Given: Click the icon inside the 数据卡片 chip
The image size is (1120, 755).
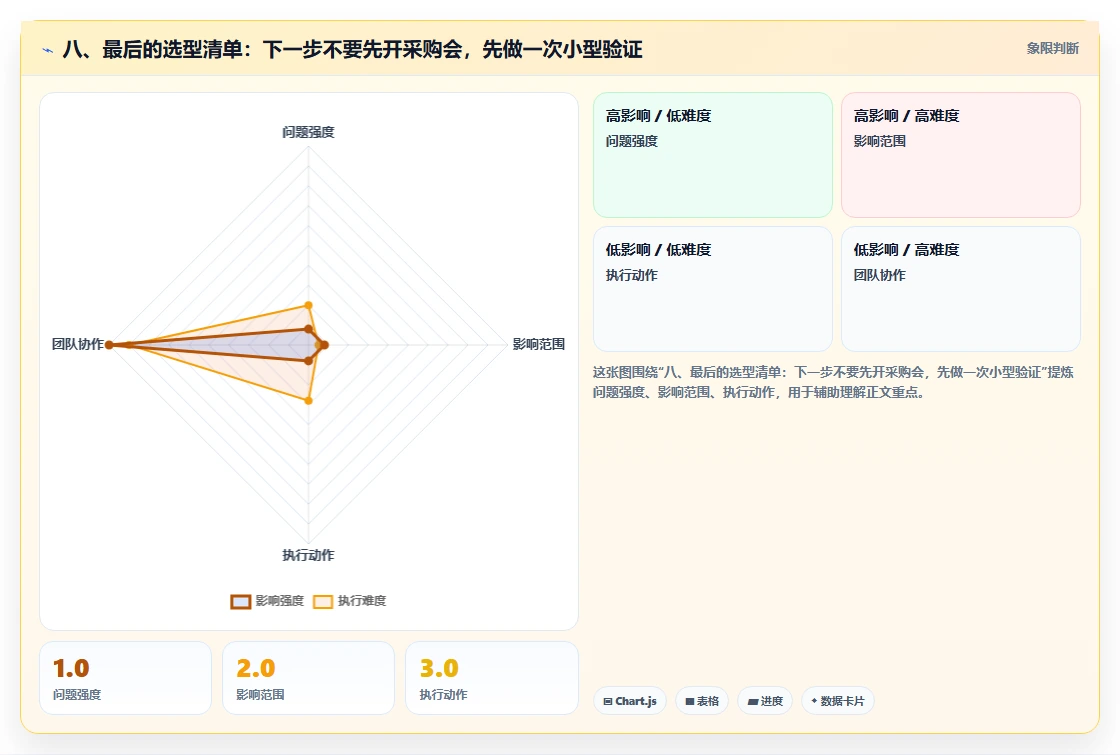Looking at the screenshot, I should click(x=814, y=701).
